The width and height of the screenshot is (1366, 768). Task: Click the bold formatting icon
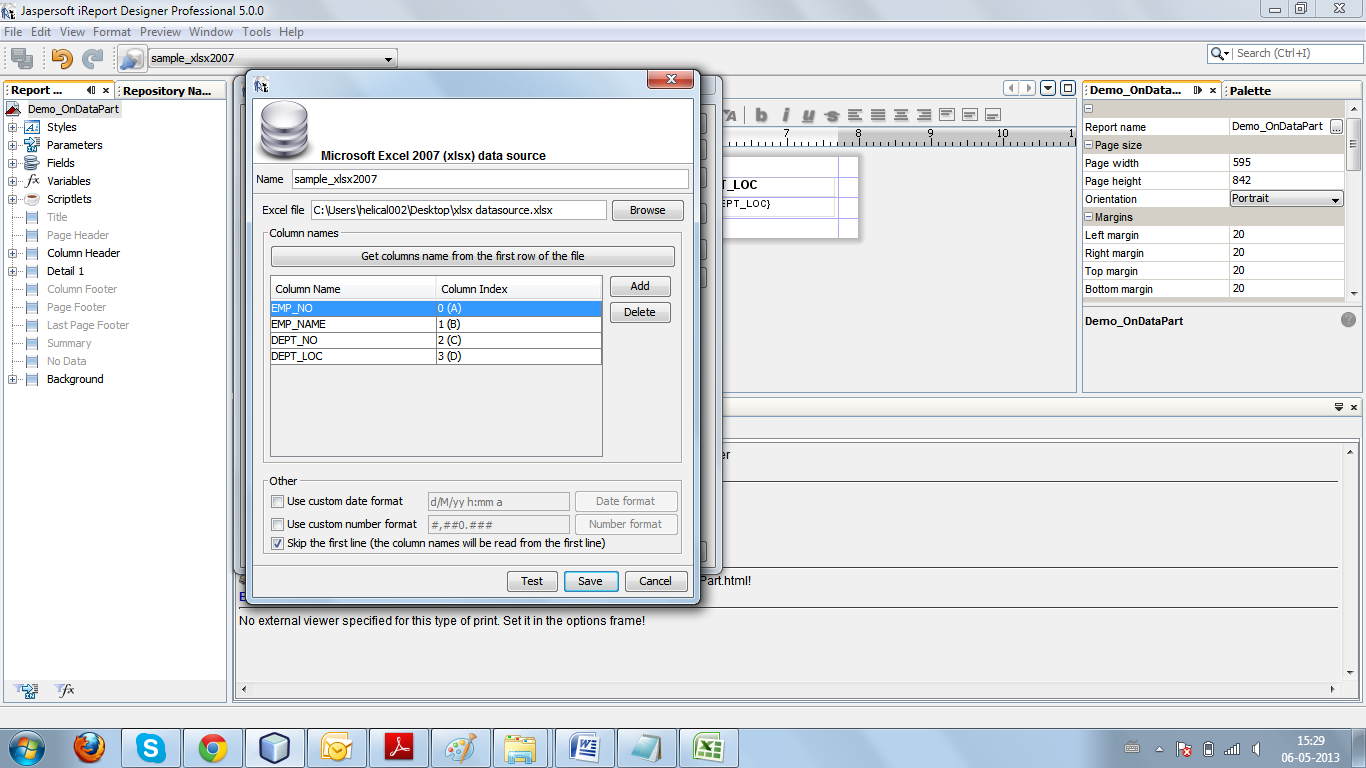[x=761, y=115]
